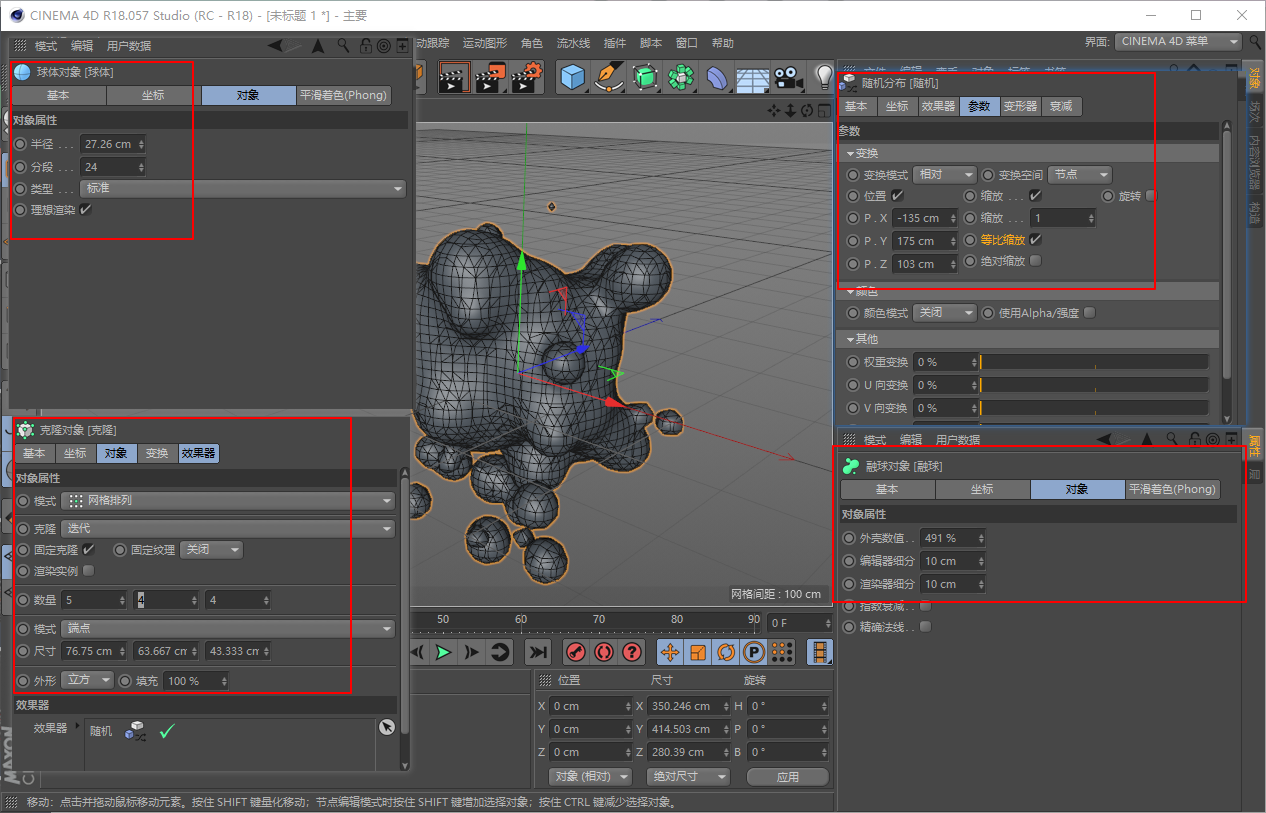This screenshot has width=1266, height=813.
Task: Click the Record Active Objects key icon
Action: 575,653
